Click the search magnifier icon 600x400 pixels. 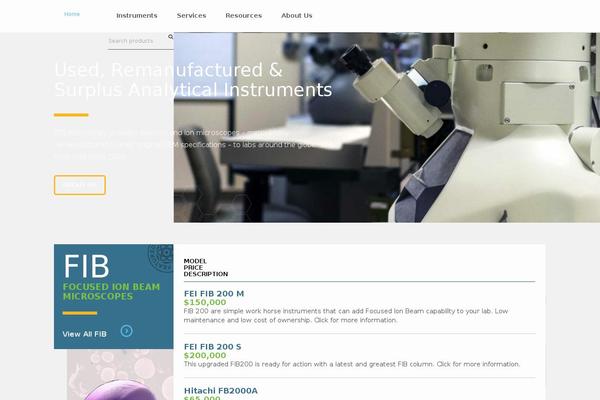pyautogui.click(x=170, y=37)
